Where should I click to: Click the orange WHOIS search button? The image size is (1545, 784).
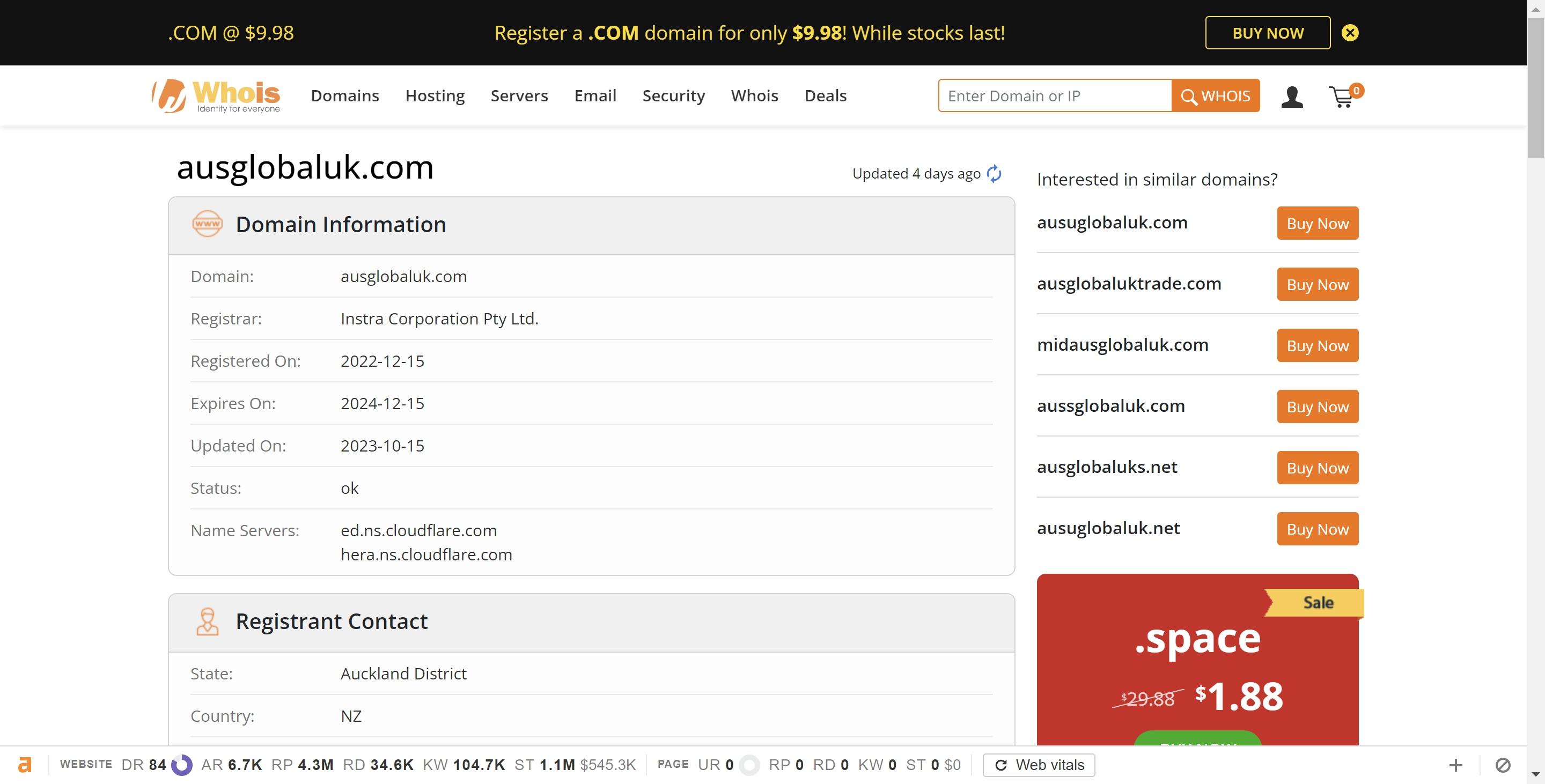coord(1216,96)
